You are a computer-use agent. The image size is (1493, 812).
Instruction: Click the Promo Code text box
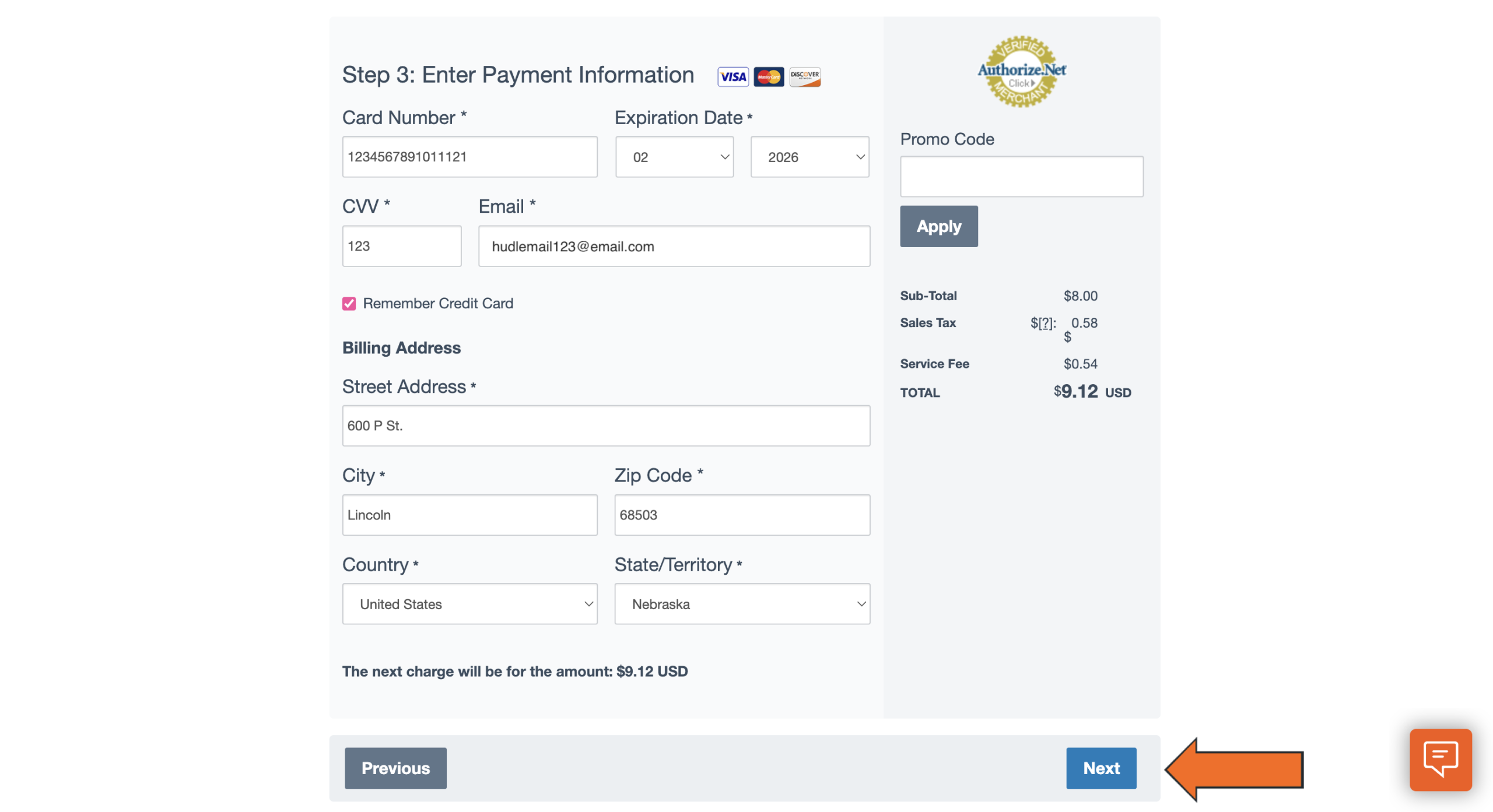1021,176
